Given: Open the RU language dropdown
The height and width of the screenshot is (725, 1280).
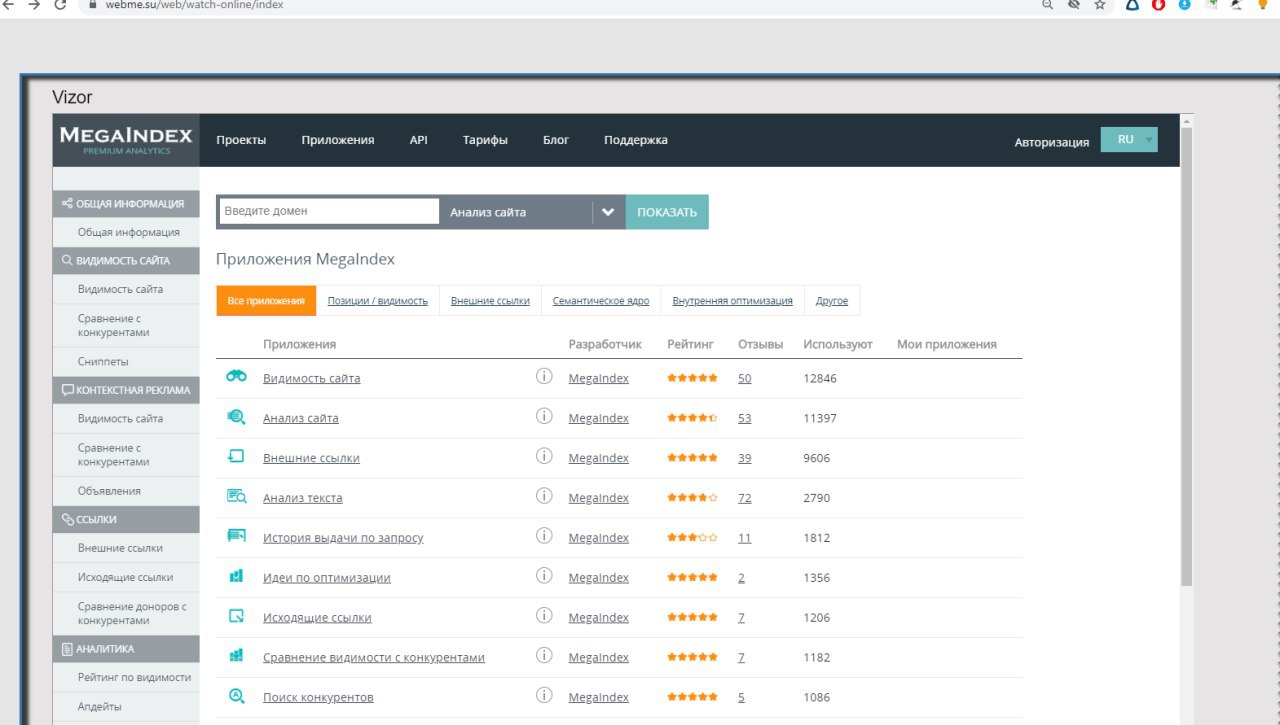Looking at the screenshot, I should tap(1129, 140).
